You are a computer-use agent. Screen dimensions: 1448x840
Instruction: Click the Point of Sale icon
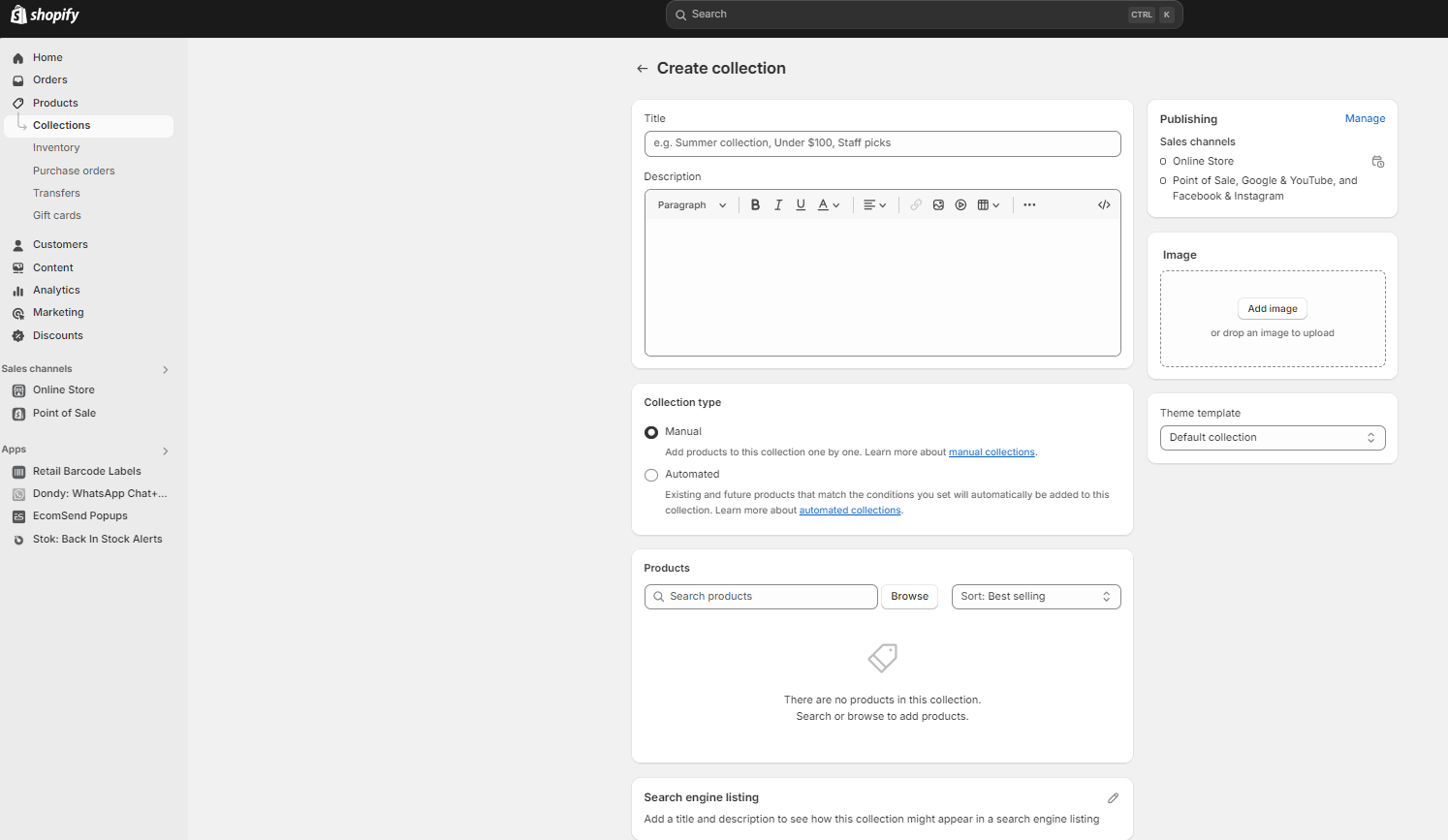pos(18,414)
